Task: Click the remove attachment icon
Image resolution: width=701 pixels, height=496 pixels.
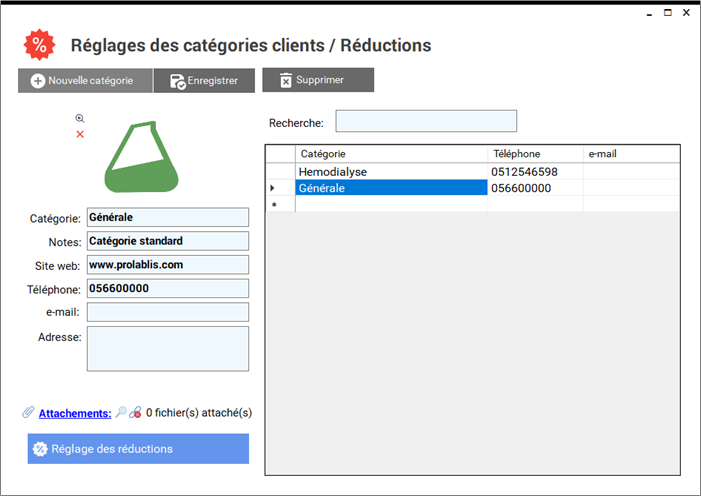Action: pyautogui.click(x=135, y=412)
